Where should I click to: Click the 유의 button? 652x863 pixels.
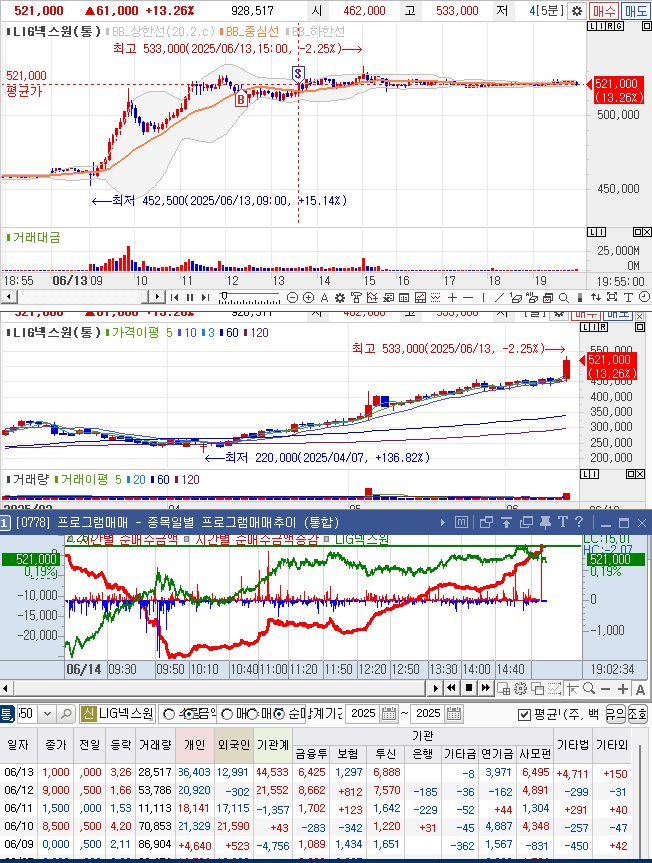point(615,714)
